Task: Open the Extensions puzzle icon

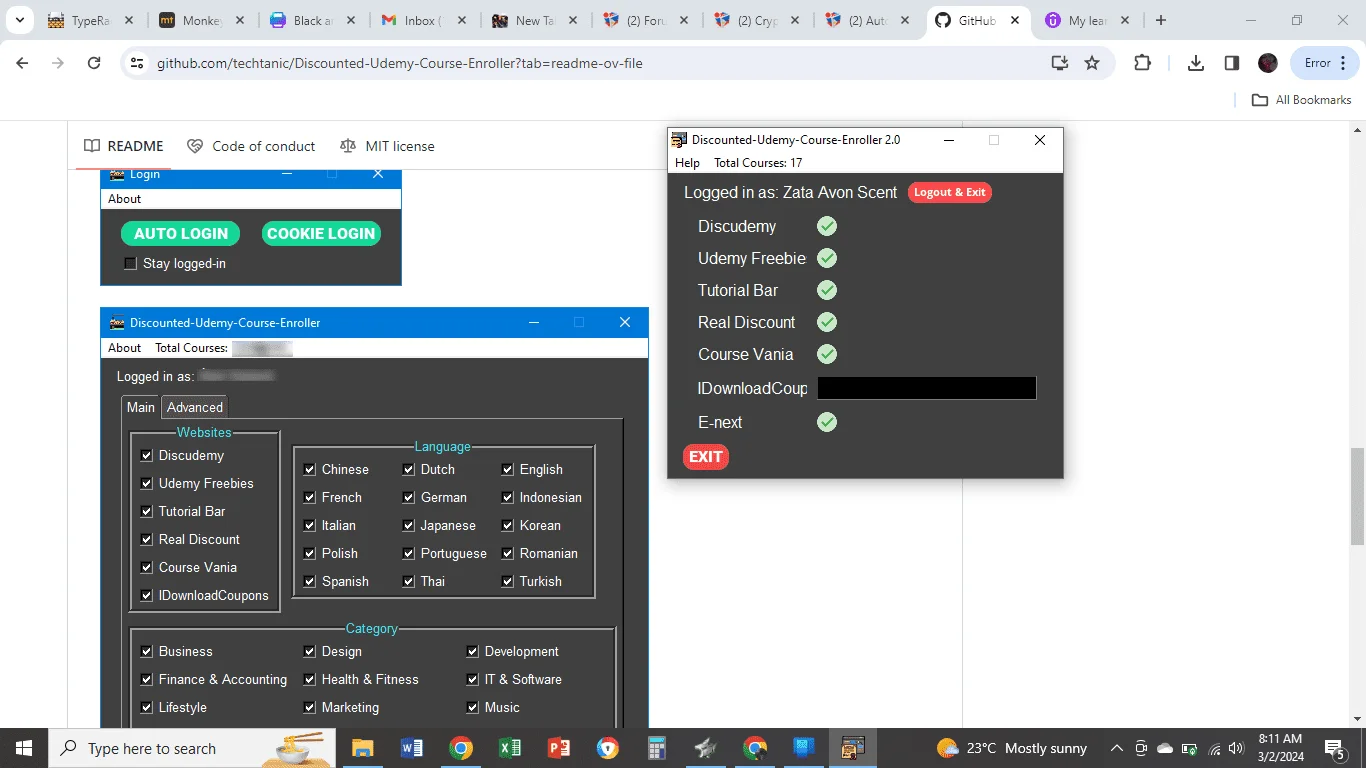Action: click(1142, 63)
